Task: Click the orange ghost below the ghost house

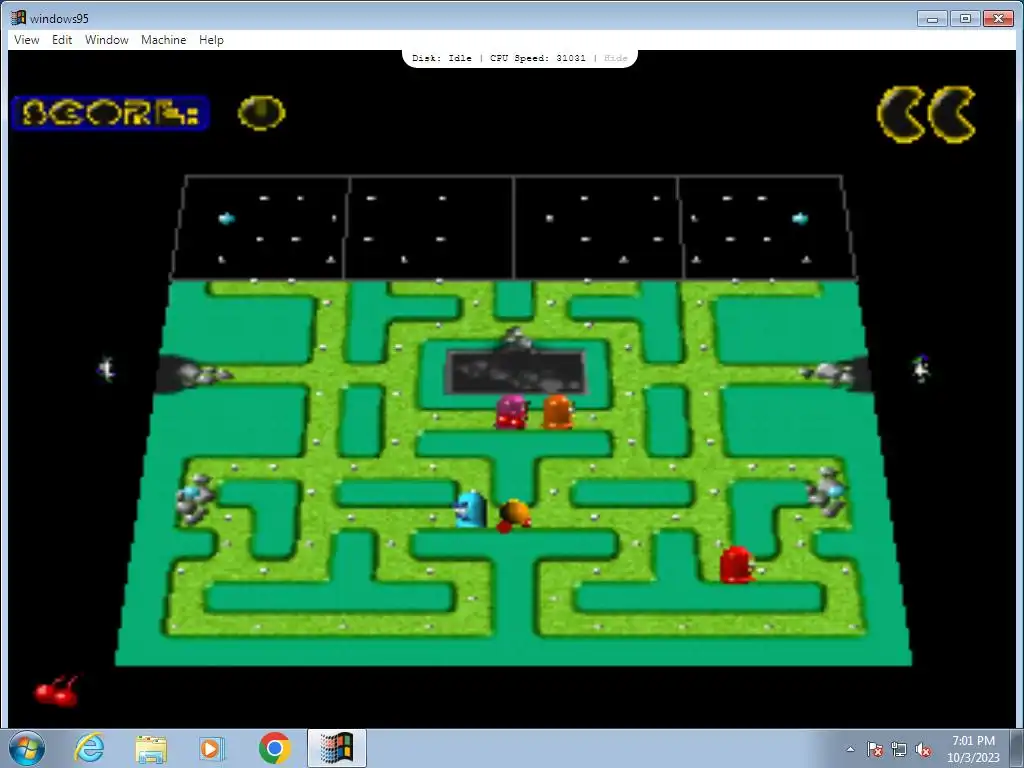Action: (x=558, y=412)
